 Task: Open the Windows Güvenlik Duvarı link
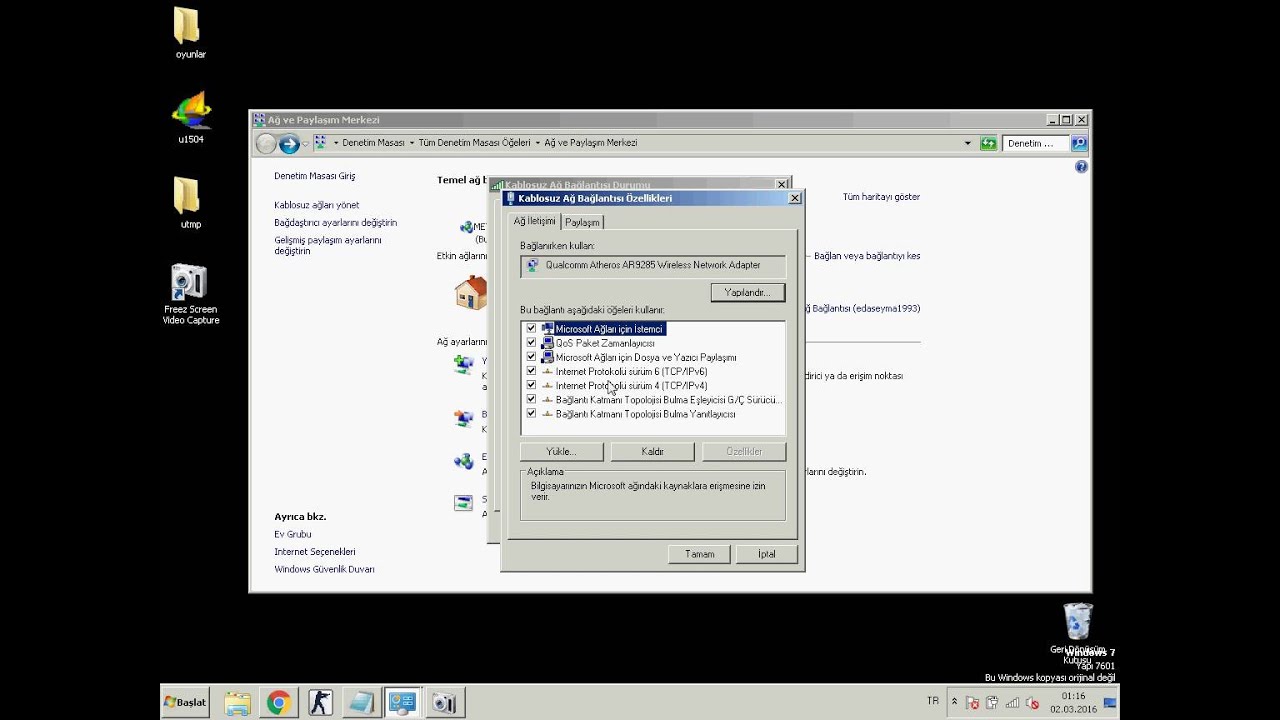point(325,569)
